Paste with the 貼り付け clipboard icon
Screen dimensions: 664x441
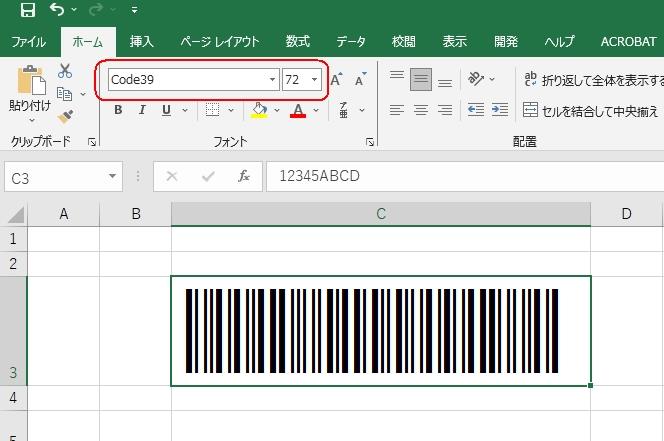tap(31, 80)
